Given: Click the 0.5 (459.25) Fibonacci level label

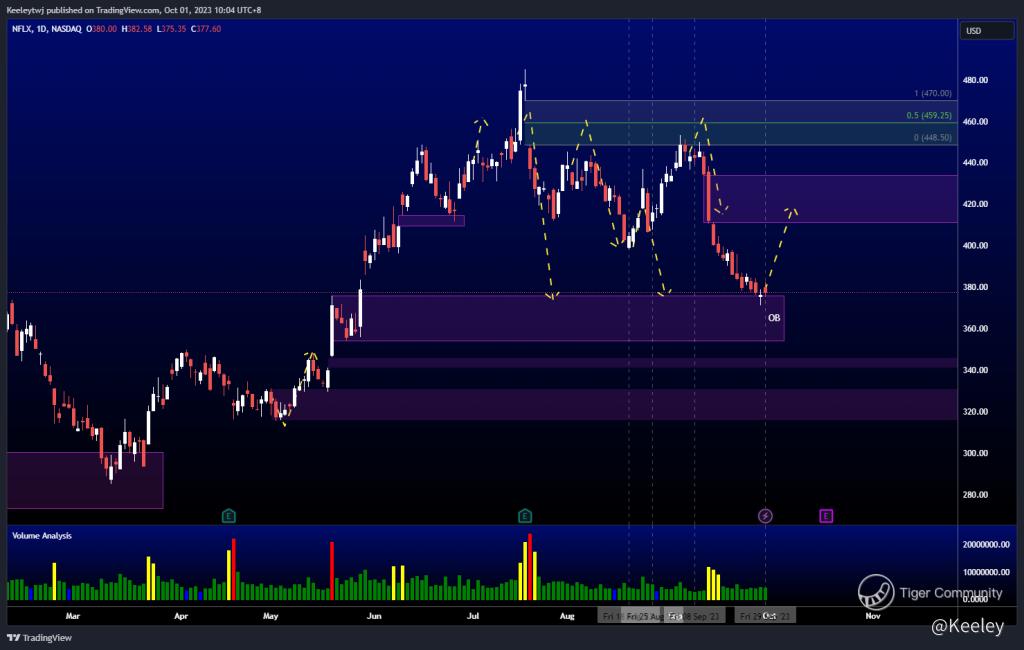Looking at the screenshot, I should pyautogui.click(x=929, y=115).
